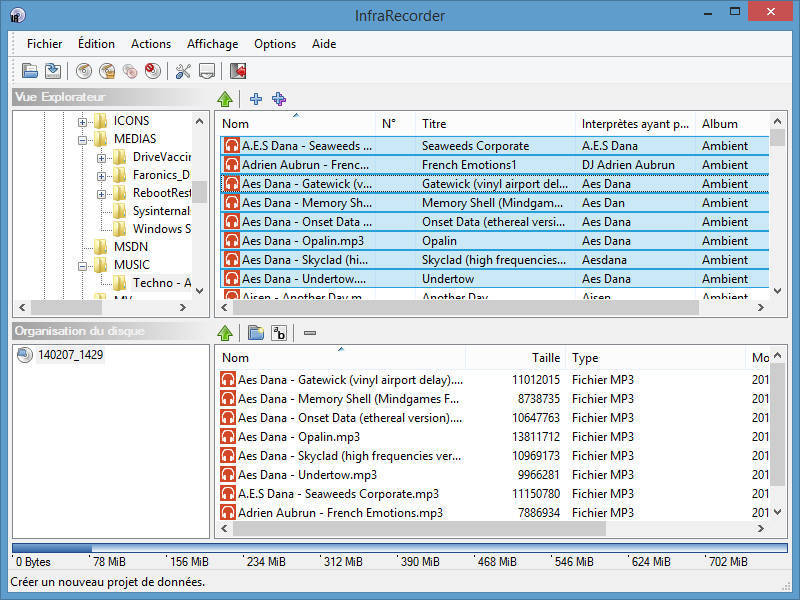Click the InfraRecorder title bar app icon
The height and width of the screenshot is (600, 800).
(17, 15)
